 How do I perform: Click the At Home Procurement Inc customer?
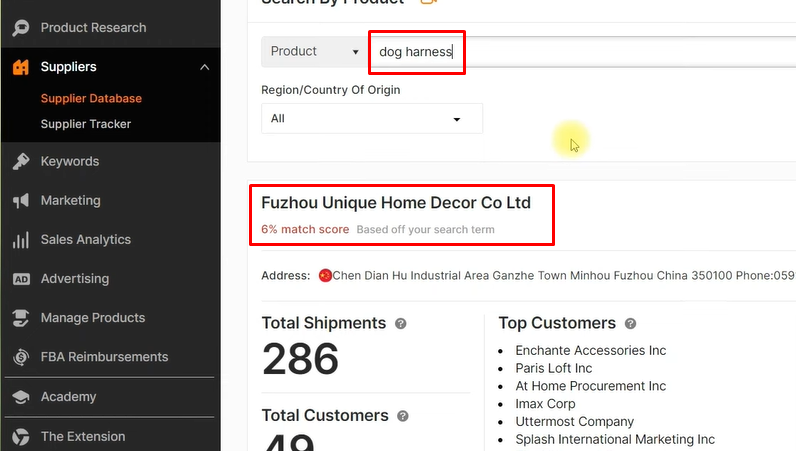pos(590,386)
